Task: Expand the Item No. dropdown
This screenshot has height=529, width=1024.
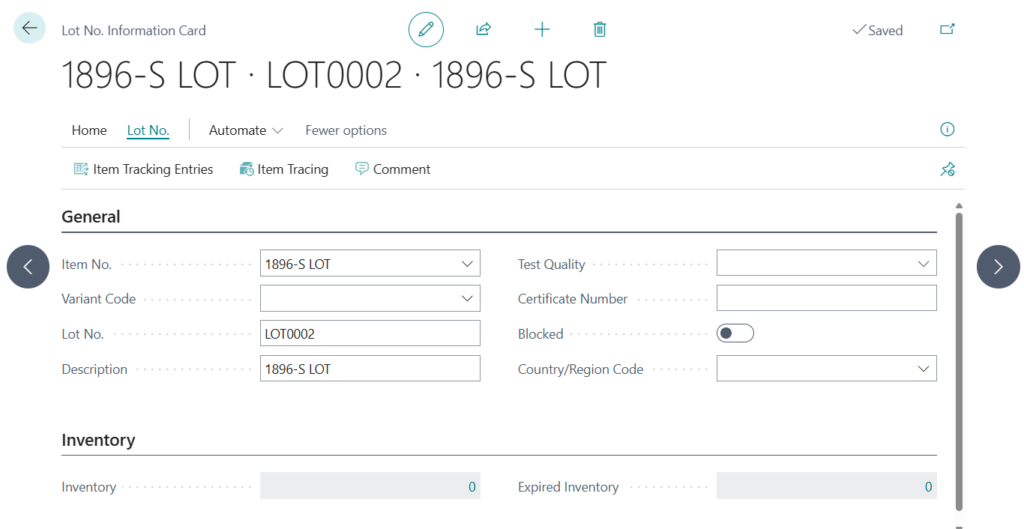Action: [467, 264]
